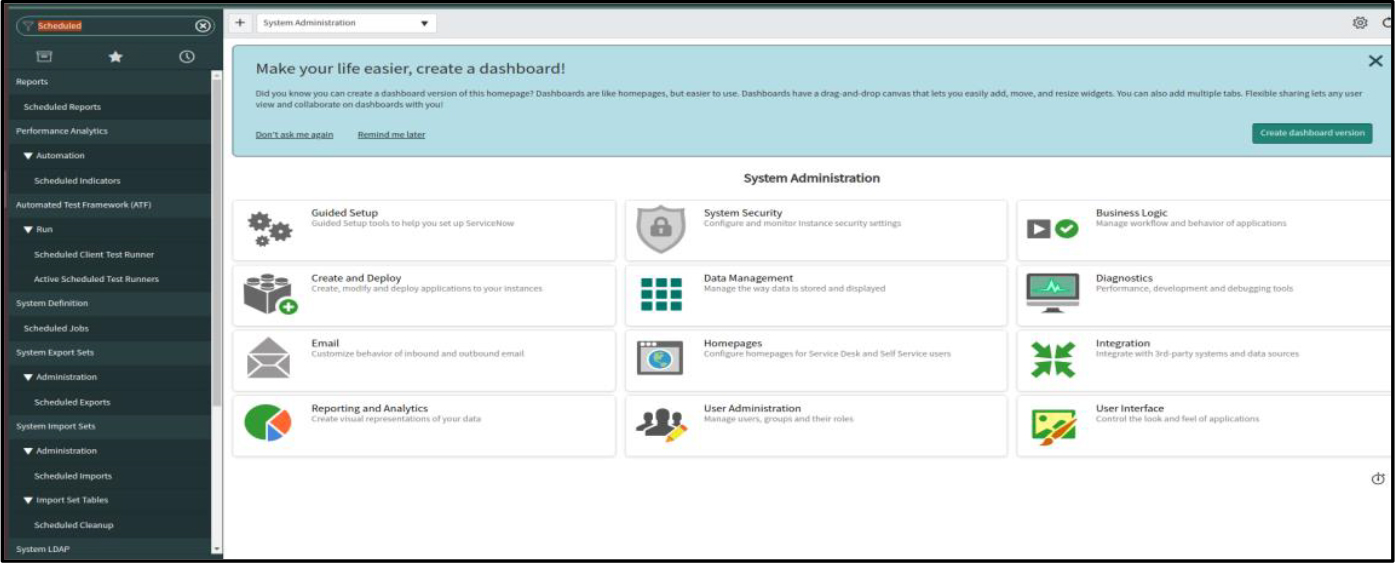Open the Diagnostics title link

pyautogui.click(x=1124, y=278)
